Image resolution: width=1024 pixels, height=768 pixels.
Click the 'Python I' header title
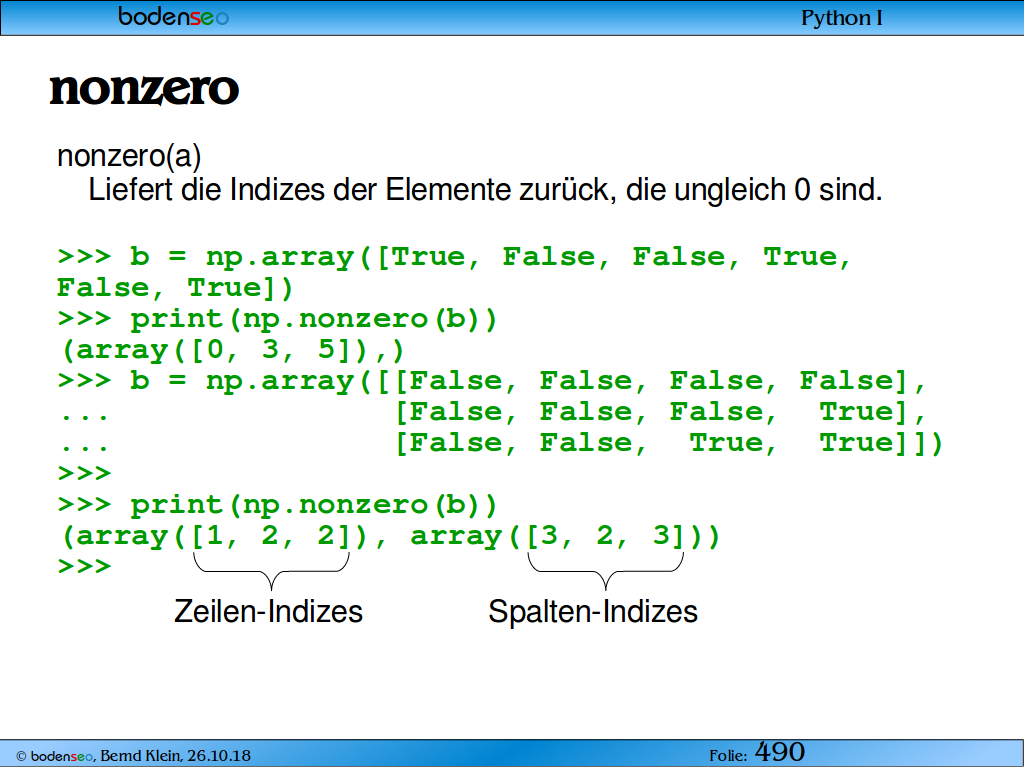pos(842,18)
